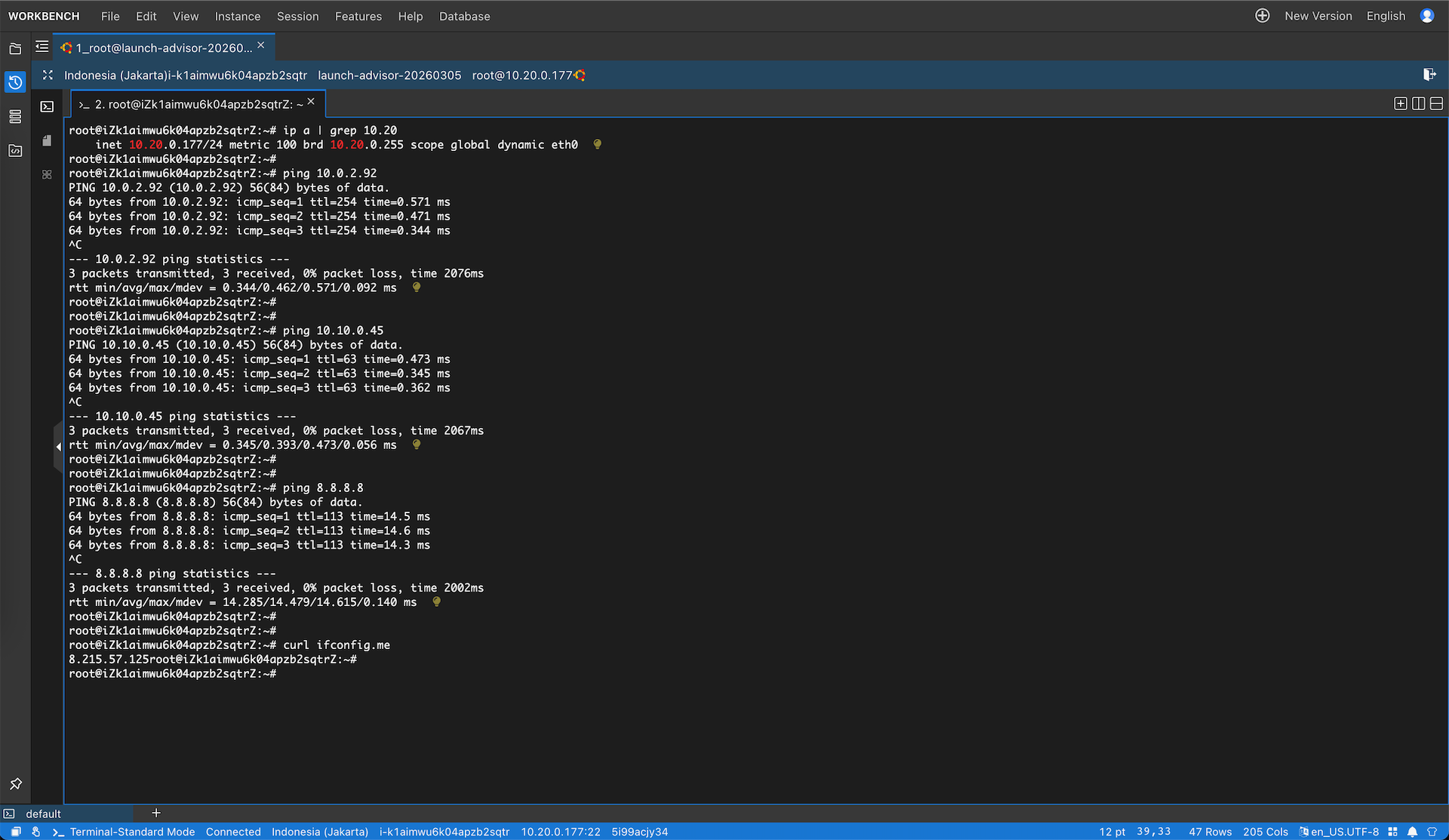Open the code folder sidebar icon
1449x840 pixels.
(15, 150)
